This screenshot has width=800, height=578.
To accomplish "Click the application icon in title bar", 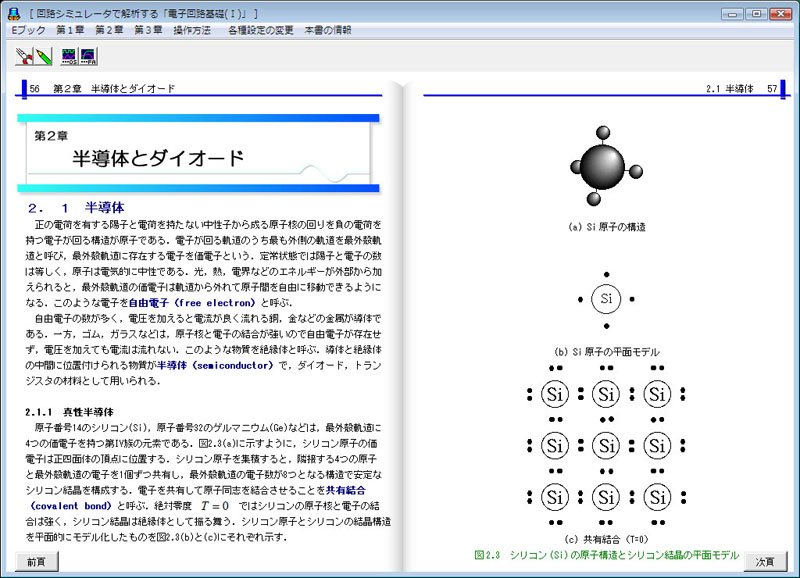I will (x=14, y=13).
